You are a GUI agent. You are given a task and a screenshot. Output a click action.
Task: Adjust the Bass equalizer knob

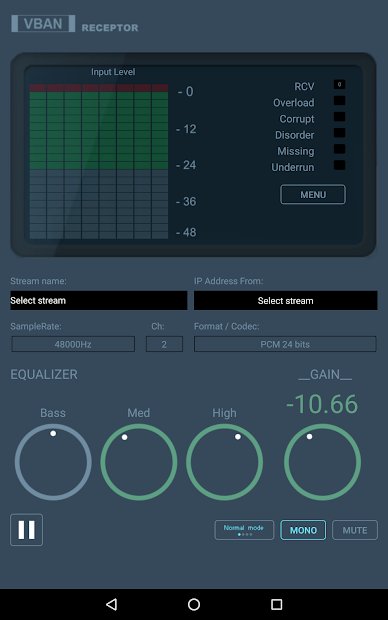(x=53, y=462)
